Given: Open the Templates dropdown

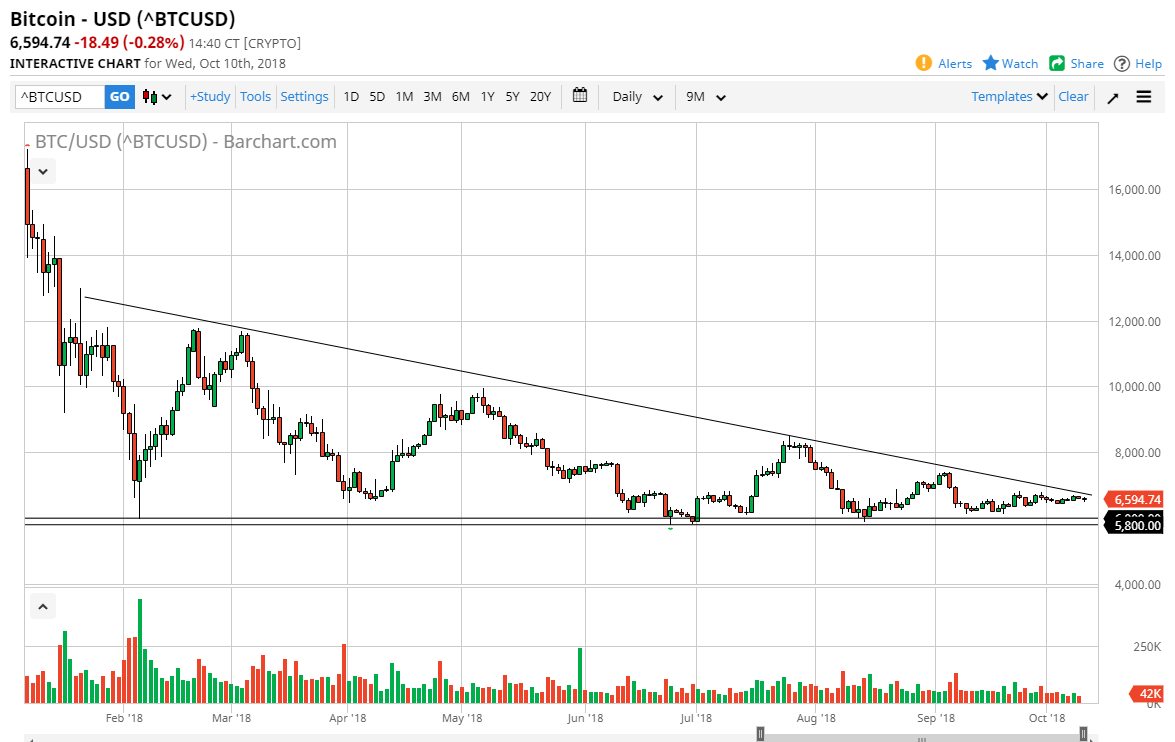Looking at the screenshot, I should (1008, 96).
